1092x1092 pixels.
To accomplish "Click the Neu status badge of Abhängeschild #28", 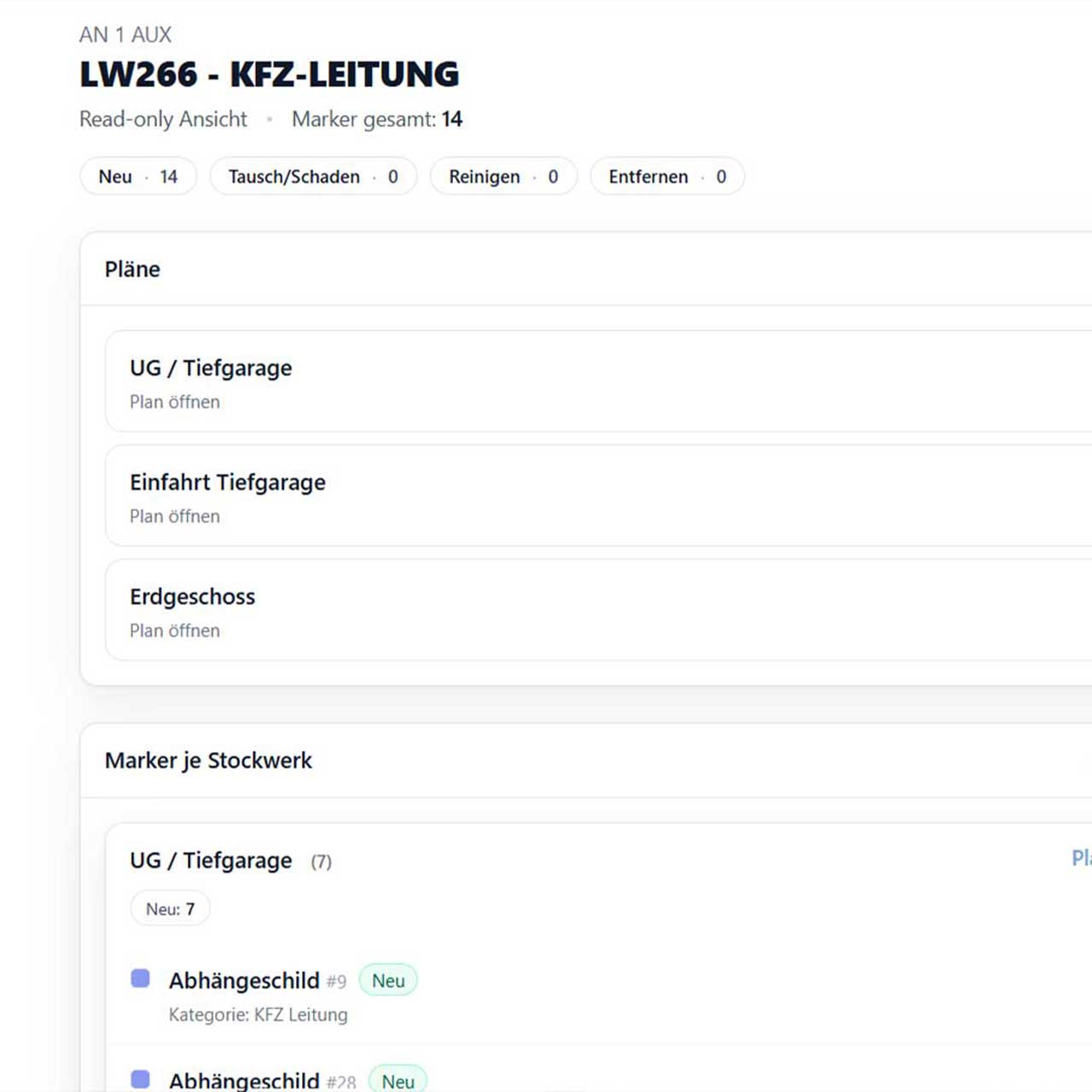I will coord(398,1080).
